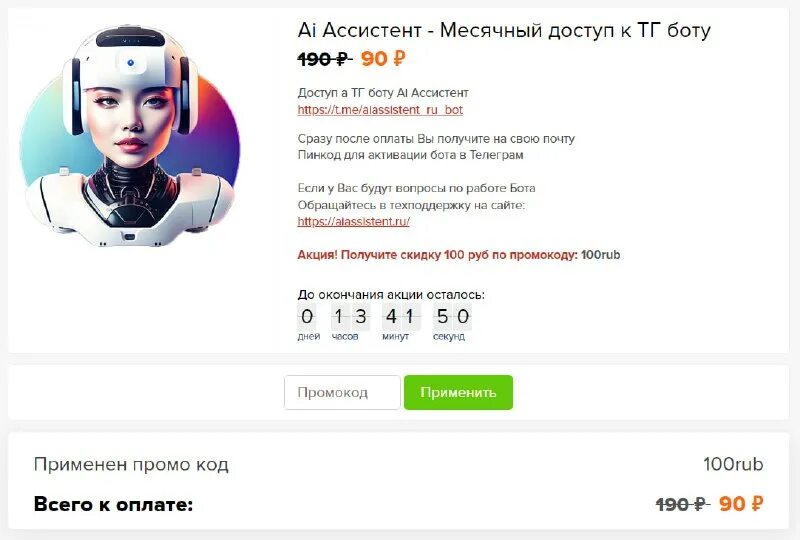The height and width of the screenshot is (540, 800).
Task: Click the orange 90 ₽ price under title
Action: click(383, 59)
